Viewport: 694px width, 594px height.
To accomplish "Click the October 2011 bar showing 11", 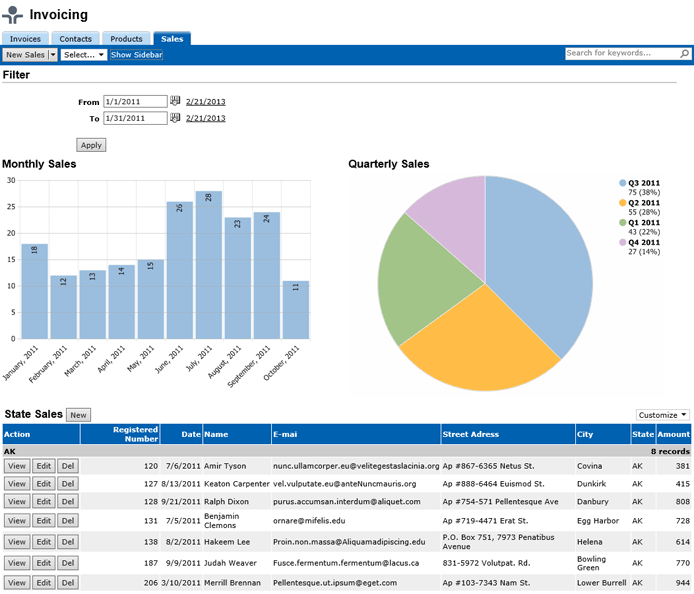I will point(296,310).
